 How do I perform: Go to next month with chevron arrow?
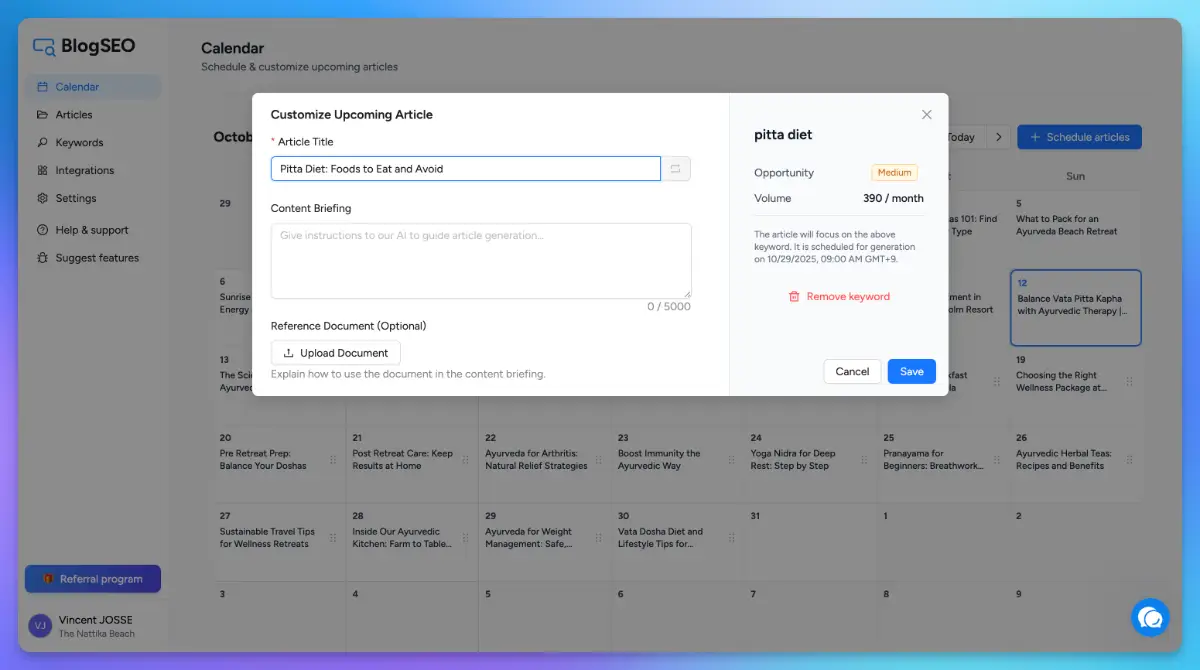tap(998, 137)
